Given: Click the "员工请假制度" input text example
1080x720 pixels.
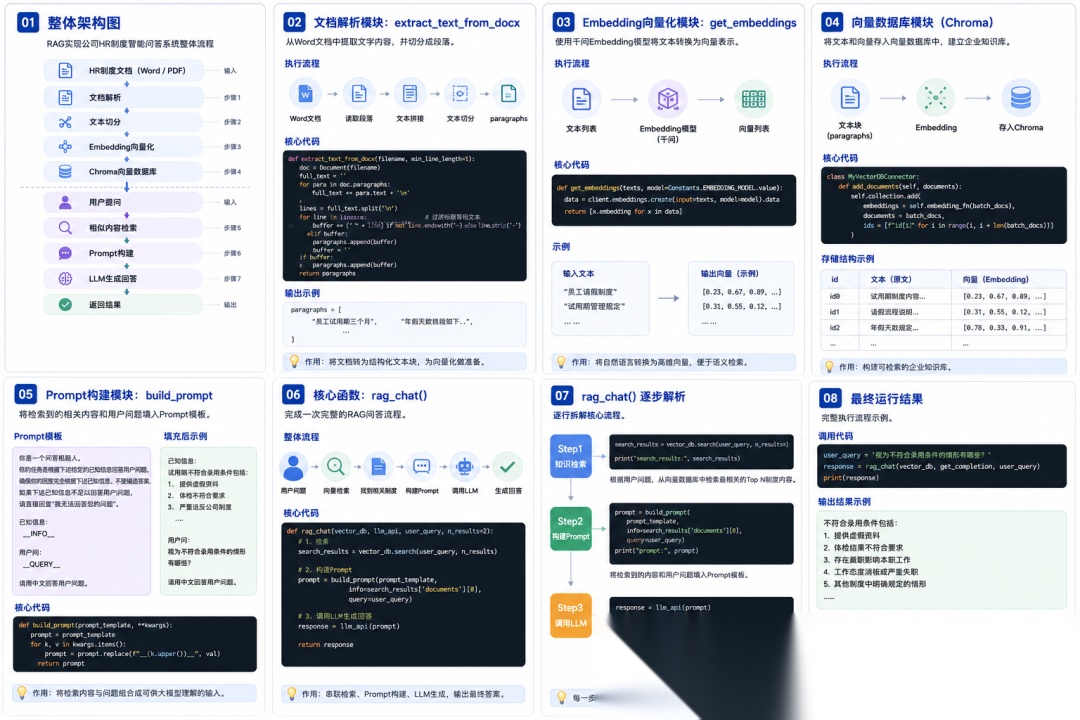Looking at the screenshot, I should click(590, 291).
